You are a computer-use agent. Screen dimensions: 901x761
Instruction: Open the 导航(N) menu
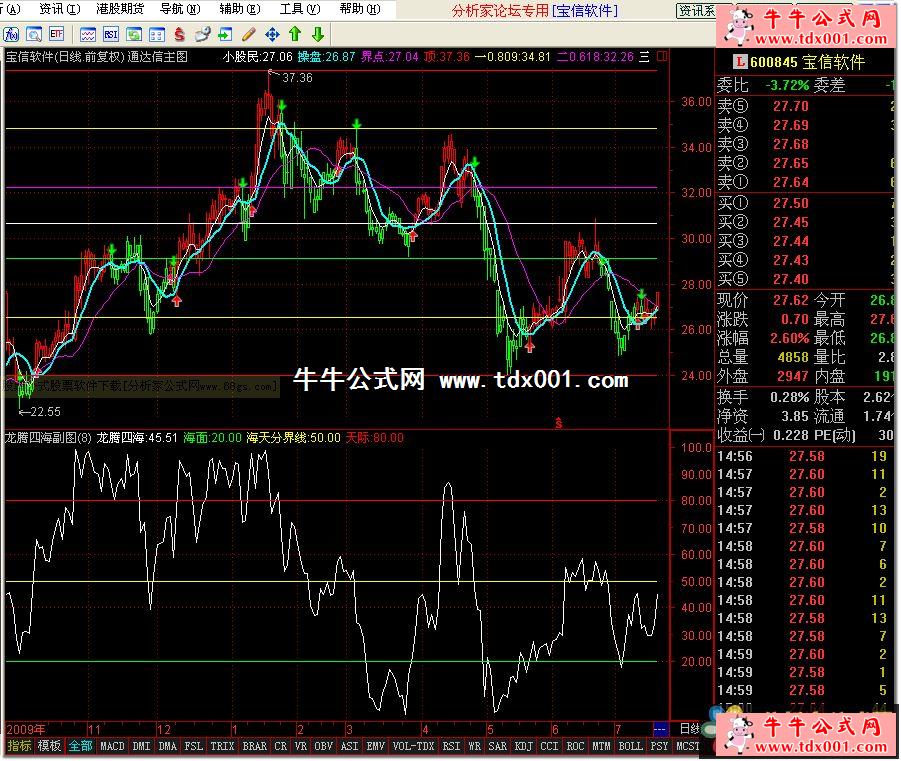click(x=180, y=9)
